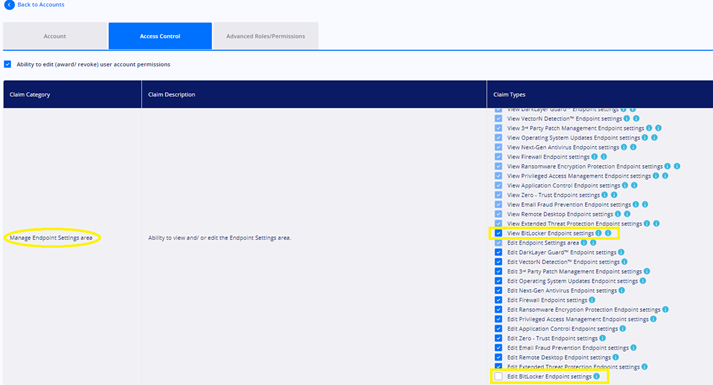Open info icon for Edit DarkLayer Guard settings
Image resolution: width=713 pixels, height=385 pixels.
(621, 252)
